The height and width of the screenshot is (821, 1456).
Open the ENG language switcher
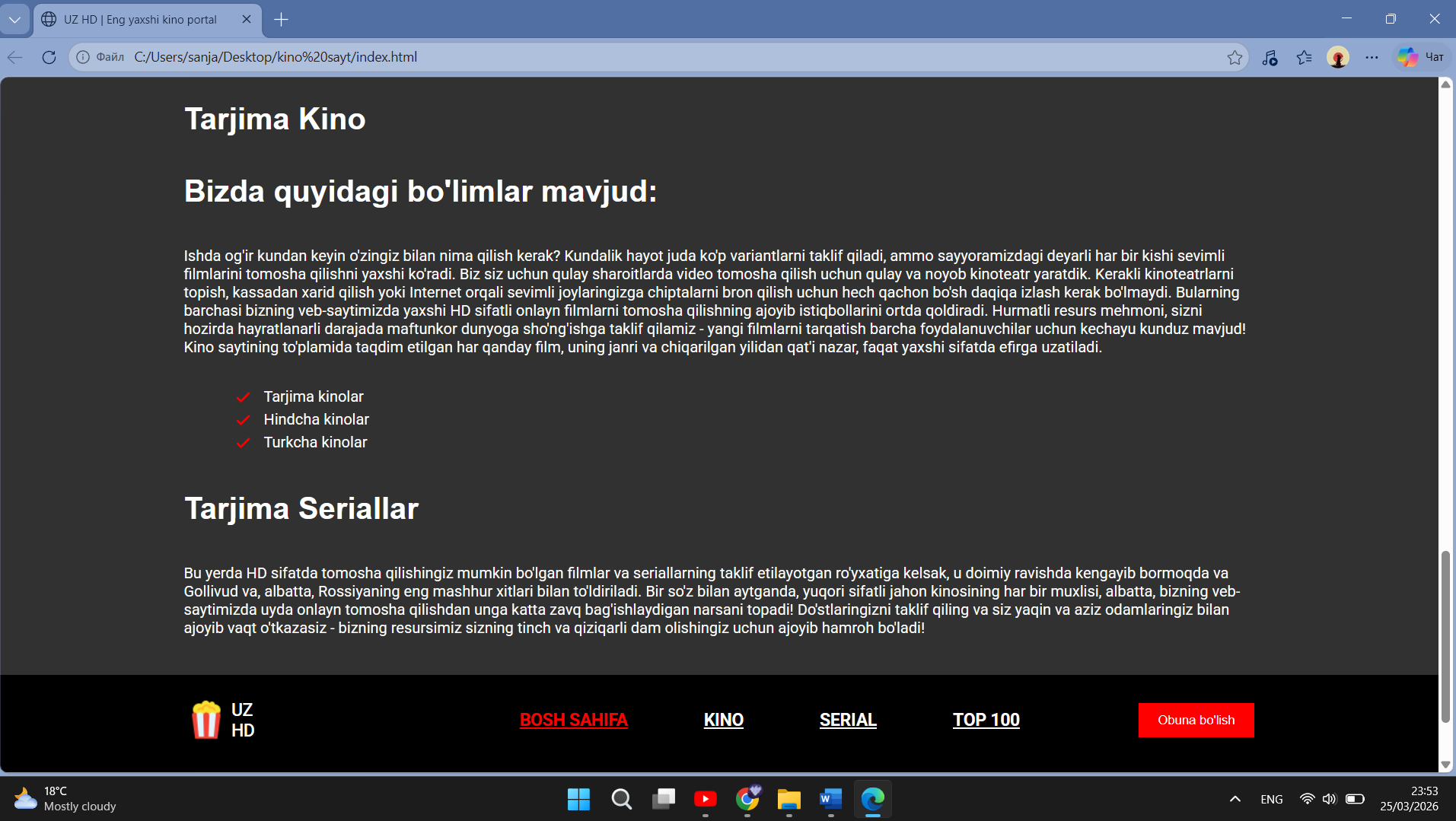[1271, 799]
